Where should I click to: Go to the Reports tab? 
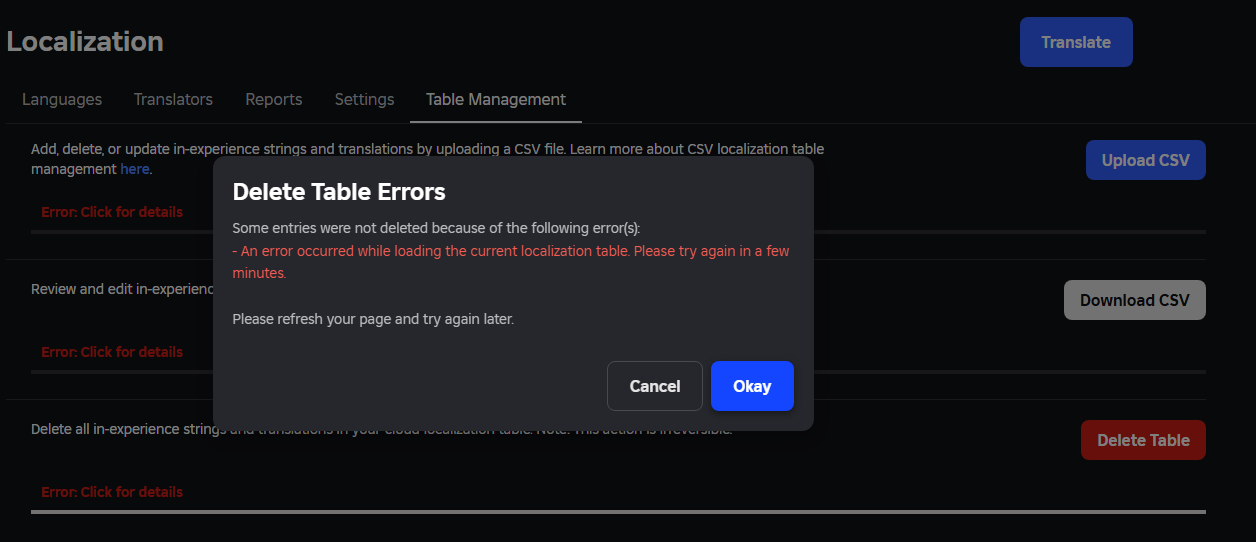(274, 99)
